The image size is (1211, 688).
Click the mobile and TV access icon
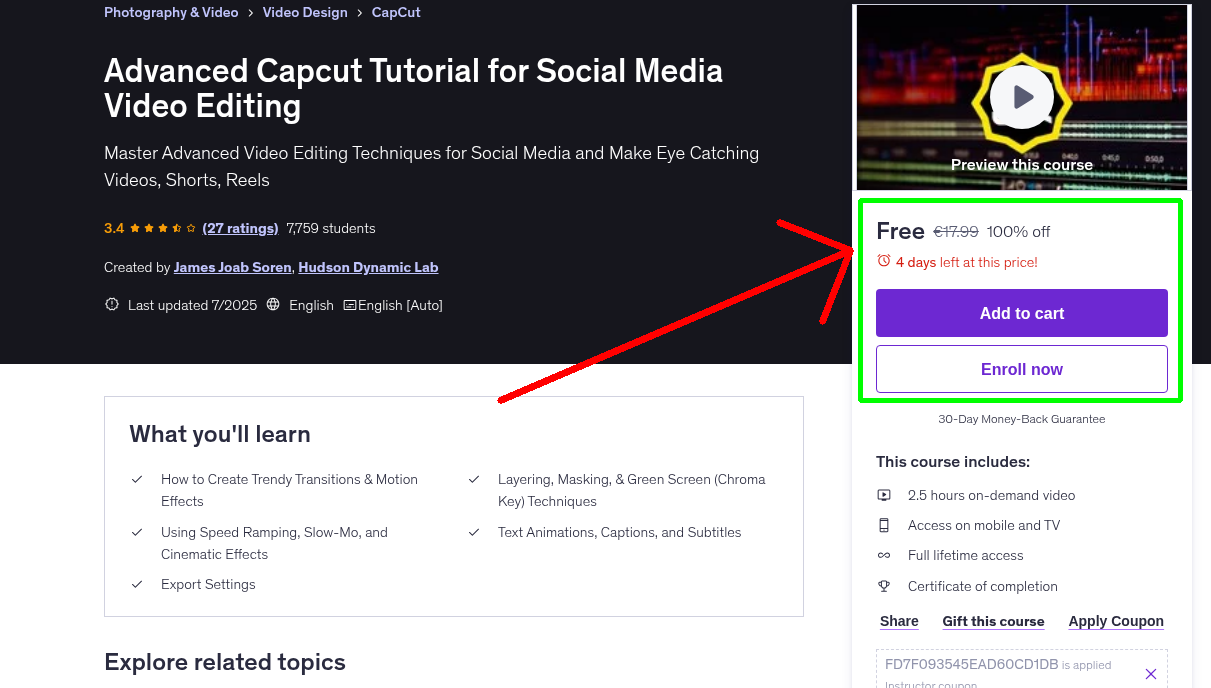tap(884, 525)
